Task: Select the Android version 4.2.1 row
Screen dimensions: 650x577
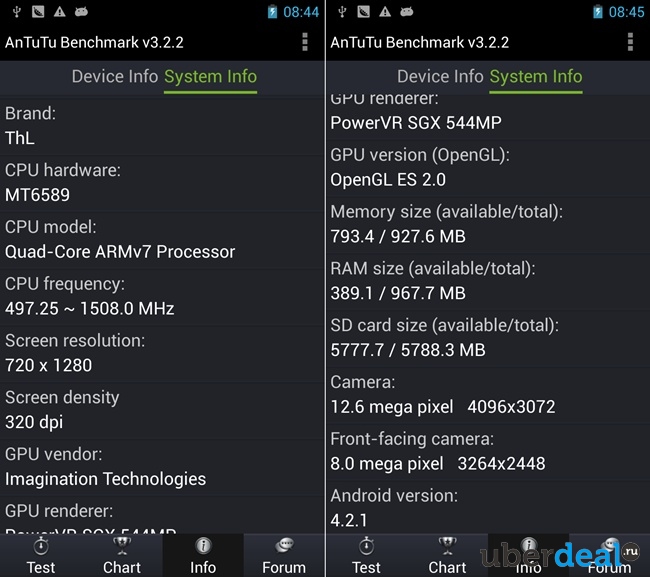Action: (x=488, y=508)
